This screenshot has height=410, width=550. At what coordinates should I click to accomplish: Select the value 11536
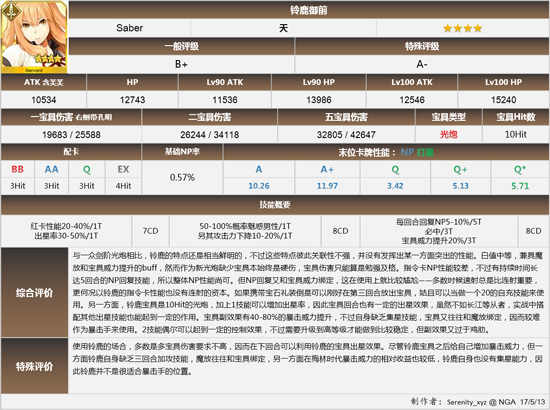[x=225, y=100]
